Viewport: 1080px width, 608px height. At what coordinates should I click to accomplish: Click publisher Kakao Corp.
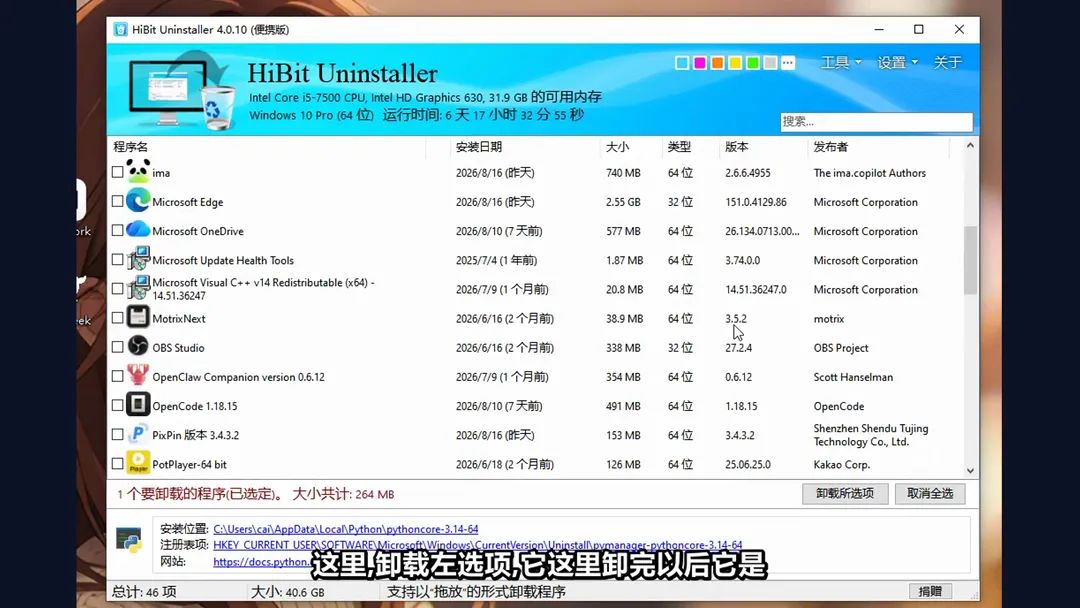842,464
